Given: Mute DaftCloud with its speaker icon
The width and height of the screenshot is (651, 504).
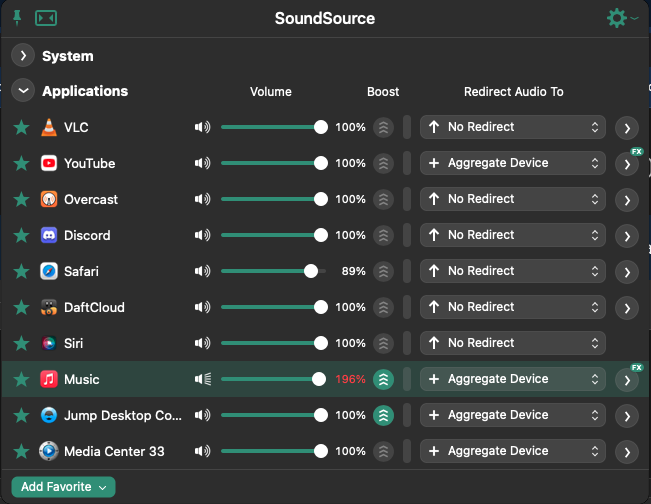Looking at the screenshot, I should tap(203, 307).
